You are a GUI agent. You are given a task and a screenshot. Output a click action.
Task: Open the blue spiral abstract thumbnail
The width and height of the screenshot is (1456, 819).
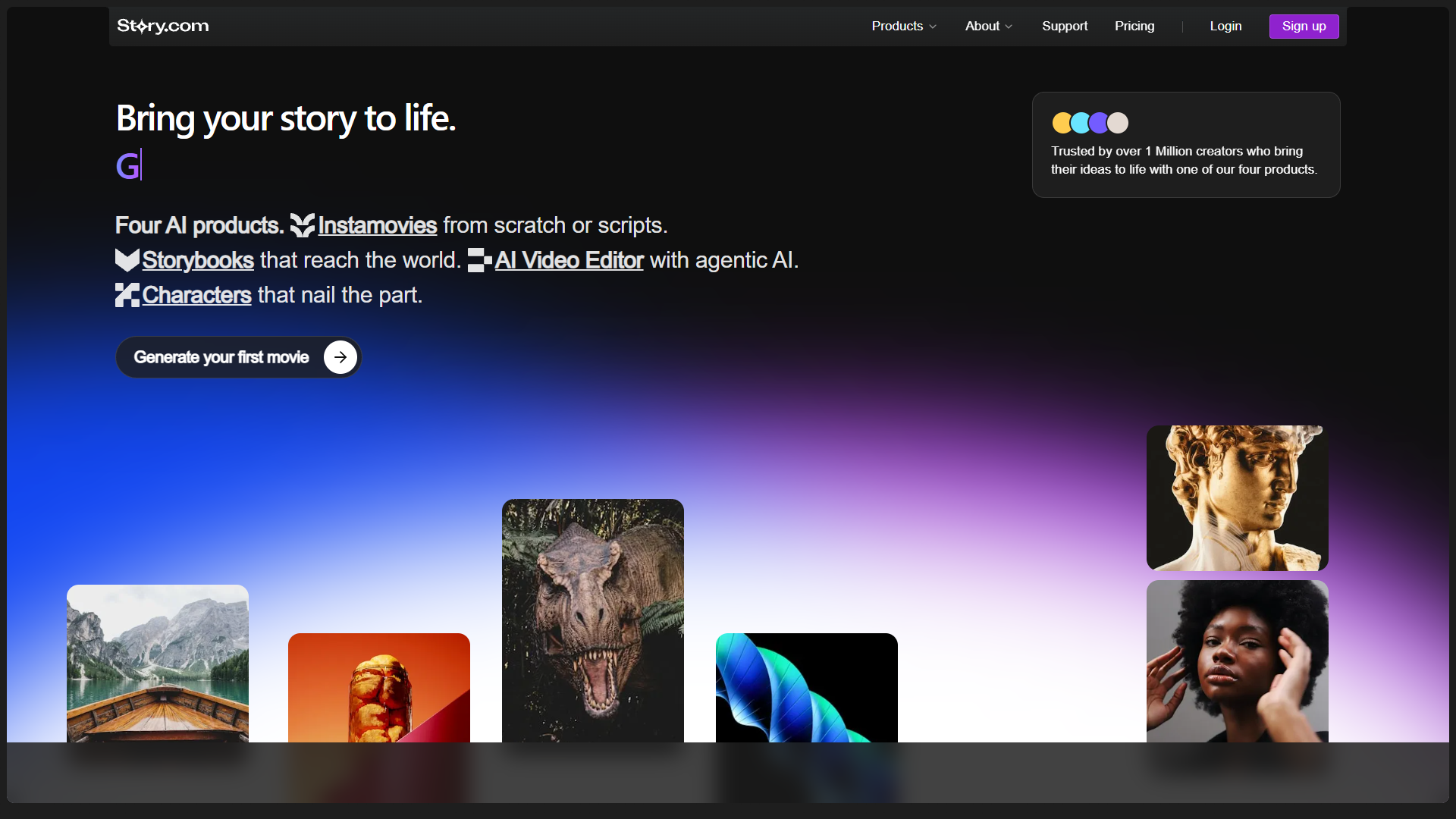(x=807, y=688)
